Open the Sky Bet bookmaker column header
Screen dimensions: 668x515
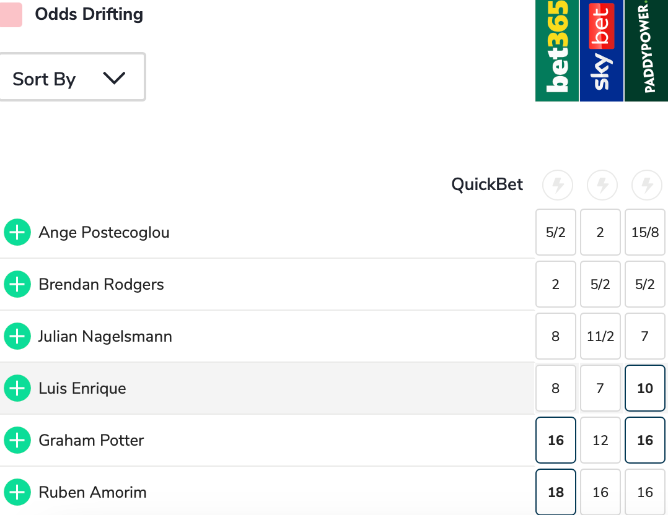601,50
